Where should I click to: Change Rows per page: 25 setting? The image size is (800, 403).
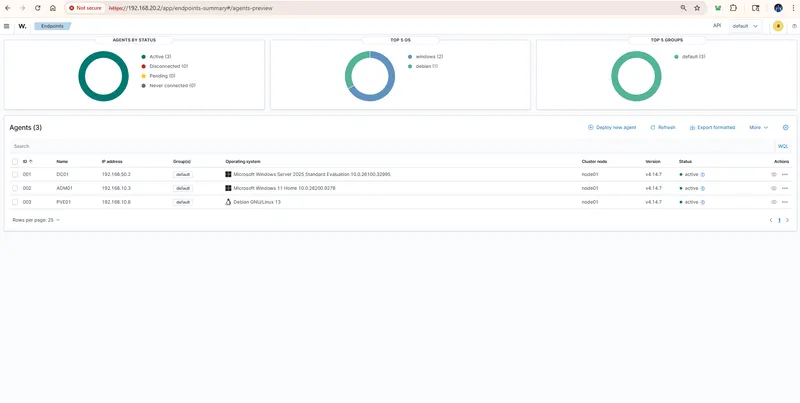(x=36, y=220)
